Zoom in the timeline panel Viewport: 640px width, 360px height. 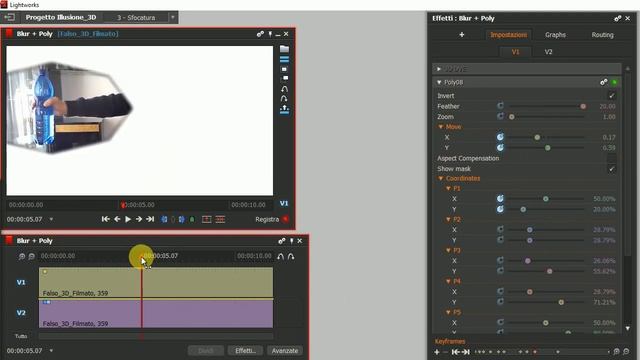[x=22, y=256]
